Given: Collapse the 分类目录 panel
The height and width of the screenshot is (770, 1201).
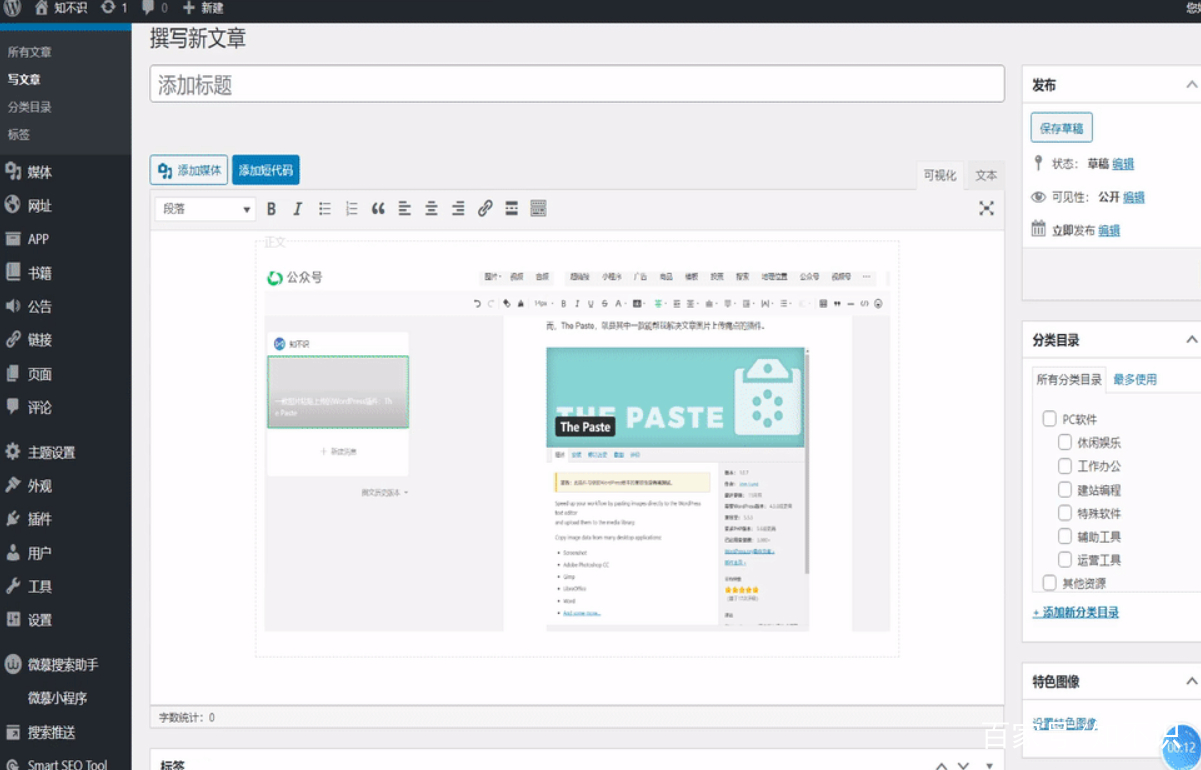Looking at the screenshot, I should [x=1191, y=340].
